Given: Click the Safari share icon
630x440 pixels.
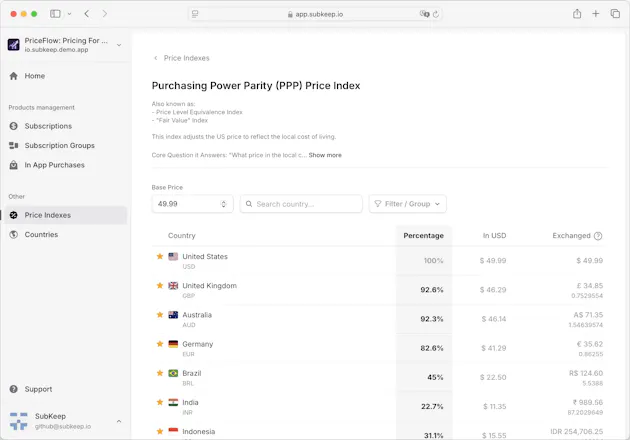Looking at the screenshot, I should [577, 14].
